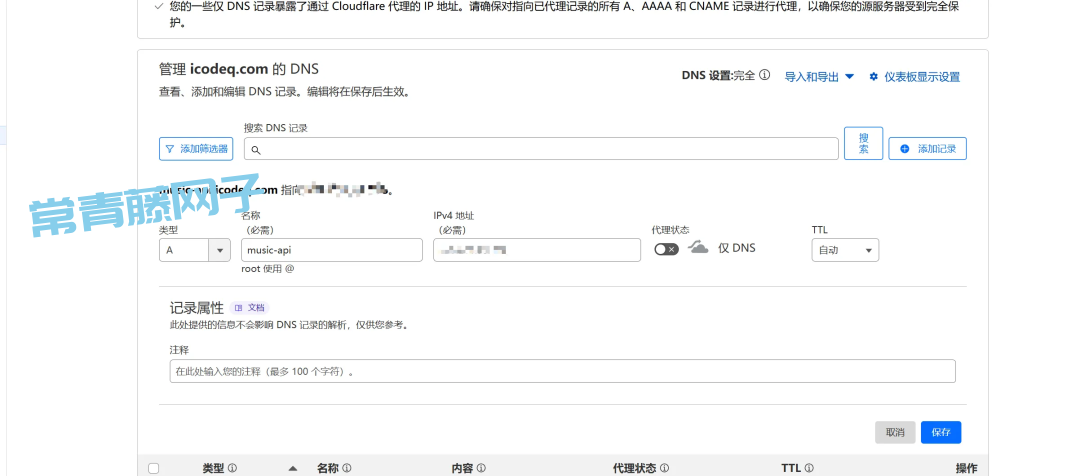Click the info icon beside 内容 column header
1080x476 pixels.
pos(481,468)
